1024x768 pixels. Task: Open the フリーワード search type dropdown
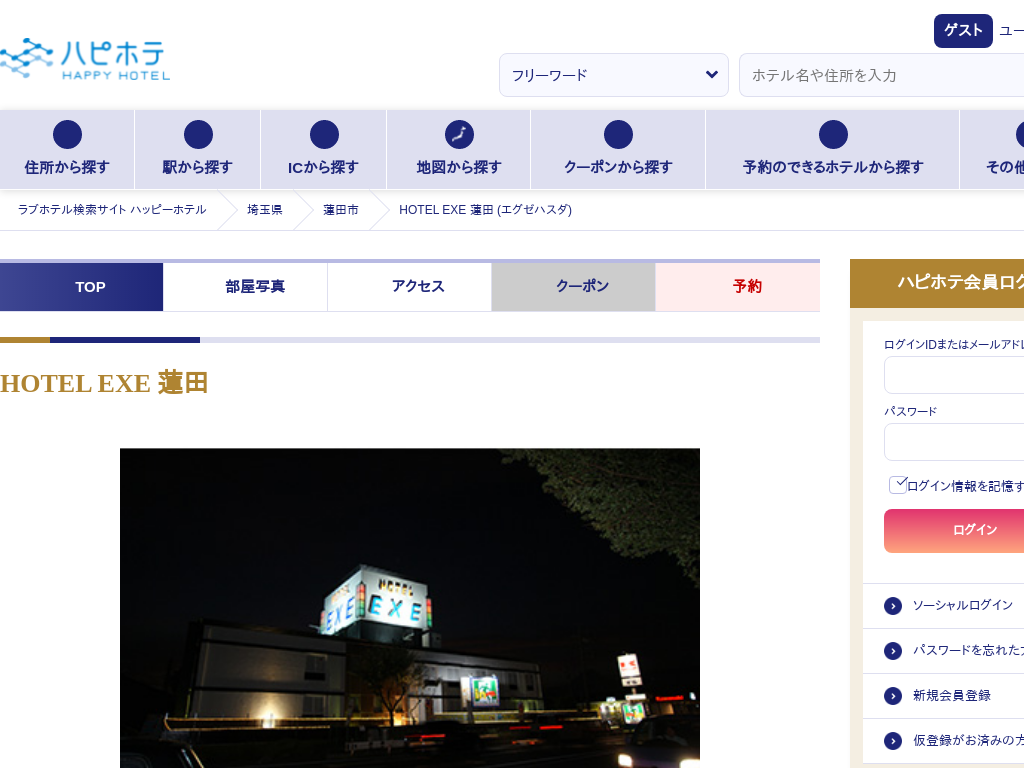tap(614, 75)
